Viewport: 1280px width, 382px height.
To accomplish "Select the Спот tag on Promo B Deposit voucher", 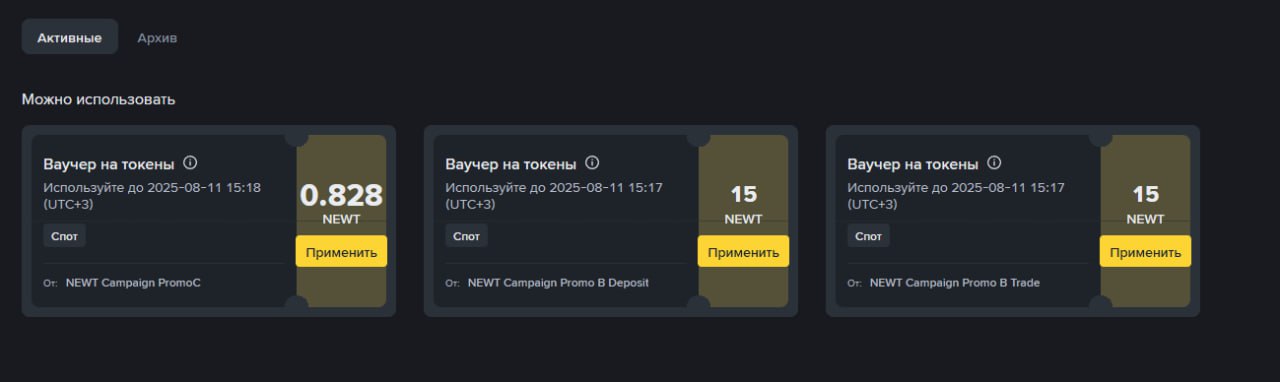I will pyautogui.click(x=467, y=236).
